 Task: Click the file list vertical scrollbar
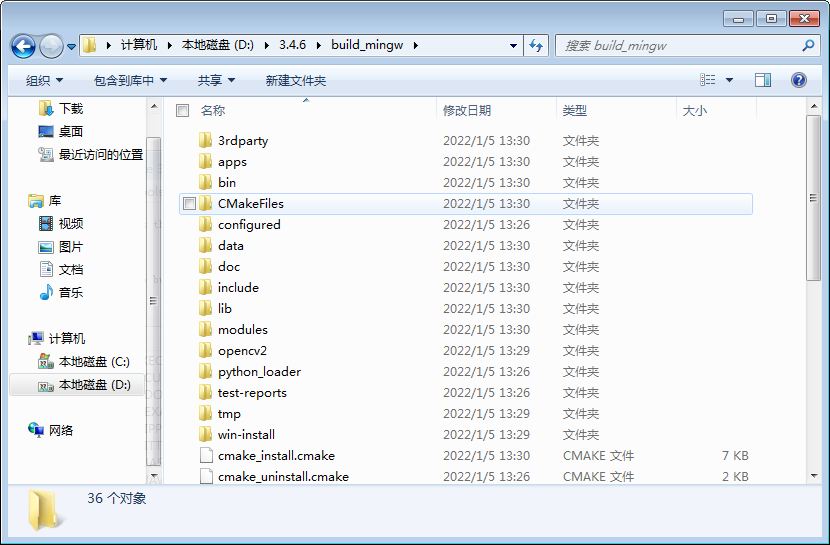tap(813, 200)
